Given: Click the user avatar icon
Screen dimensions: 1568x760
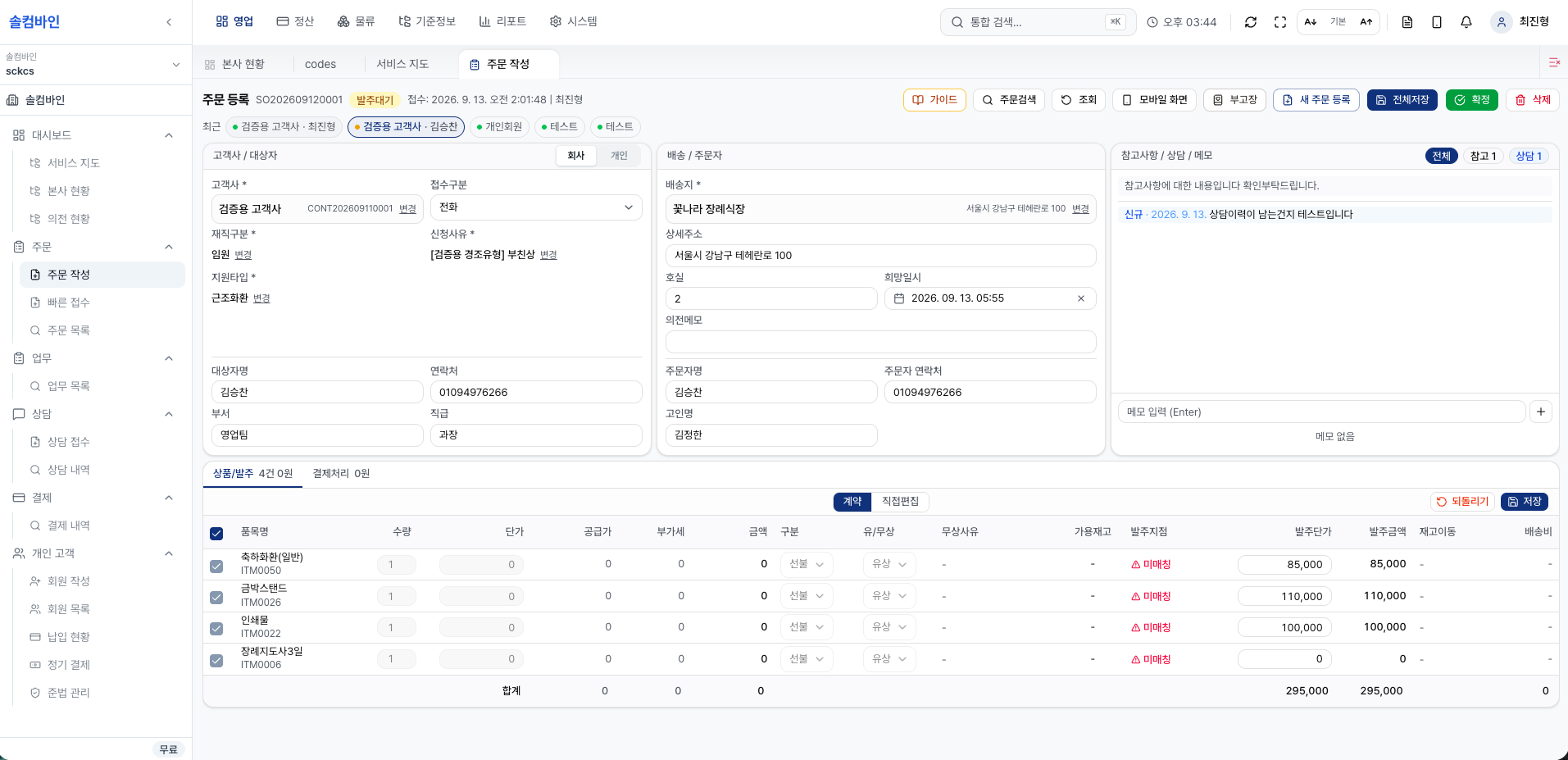Looking at the screenshot, I should (1501, 22).
